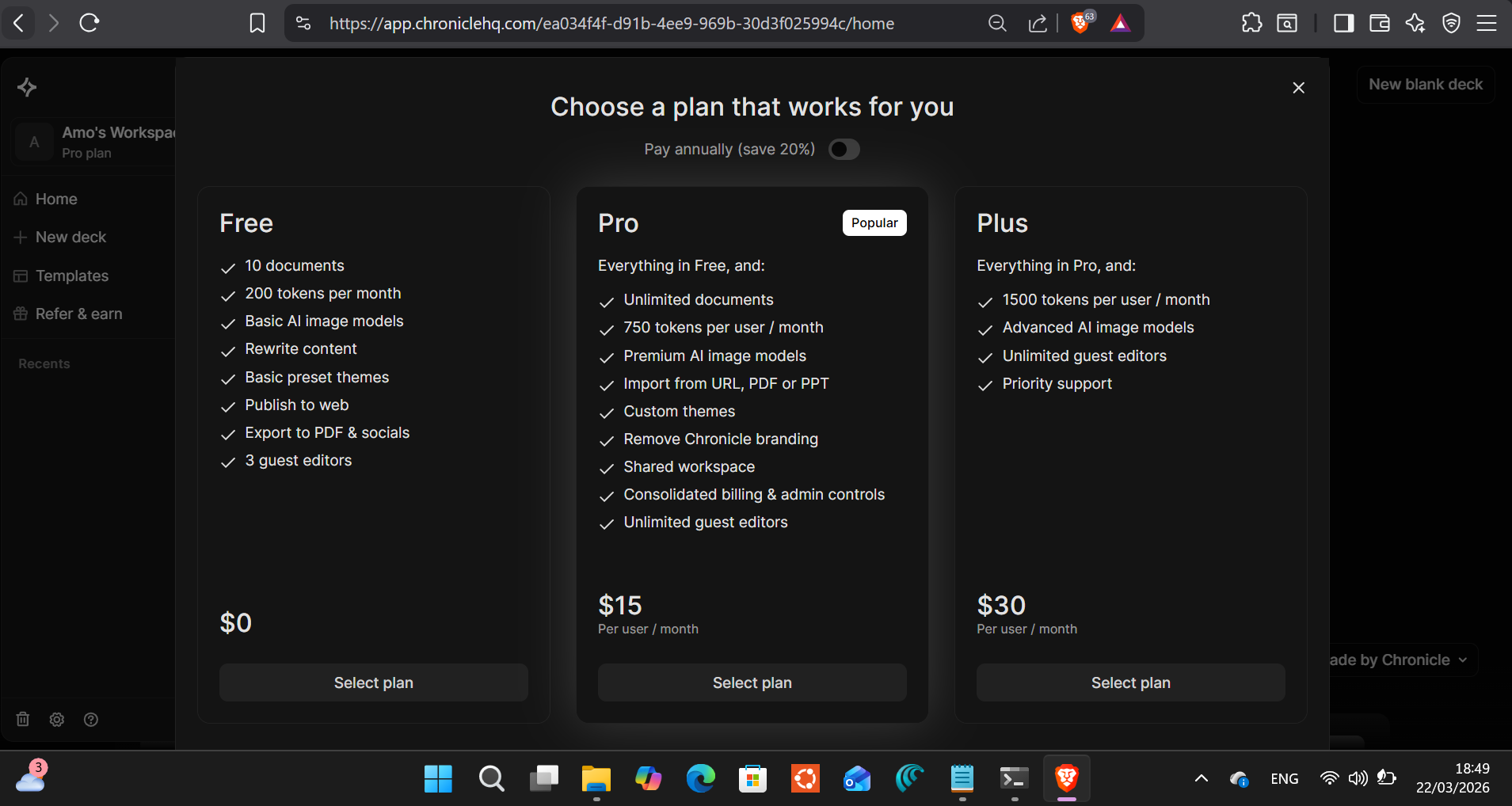This screenshot has height=806, width=1512.
Task: Open help question mark icon
Action: (91, 719)
